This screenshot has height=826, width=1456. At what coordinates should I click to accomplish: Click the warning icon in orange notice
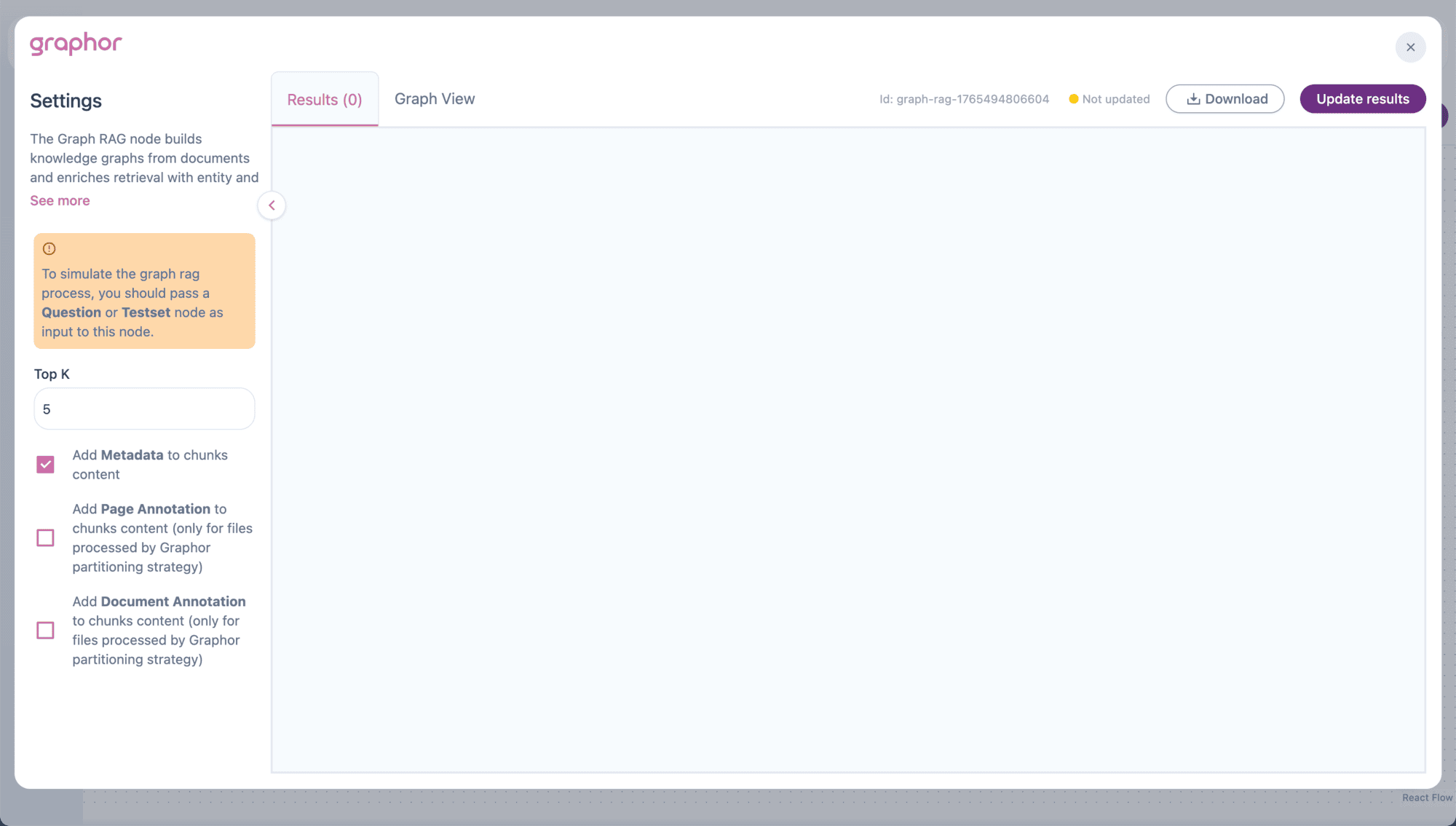[x=49, y=249]
